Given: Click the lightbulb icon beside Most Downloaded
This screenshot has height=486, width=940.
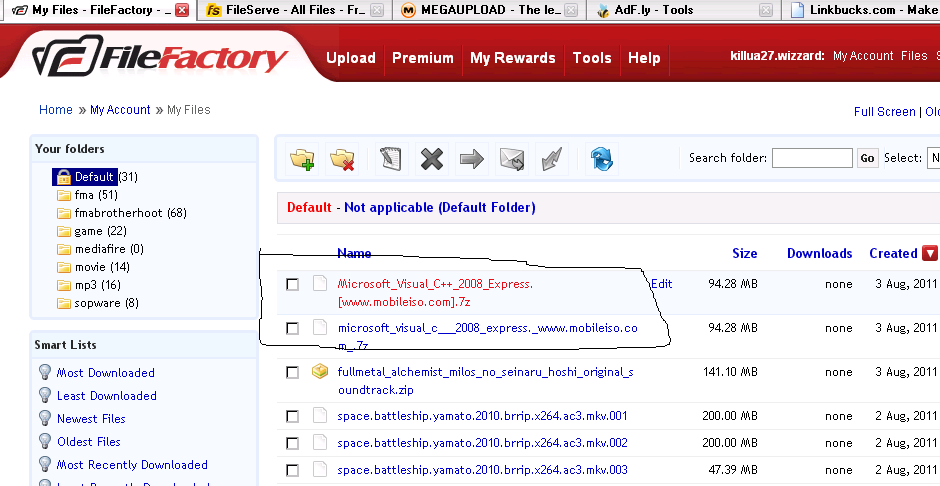Looking at the screenshot, I should [x=45, y=372].
